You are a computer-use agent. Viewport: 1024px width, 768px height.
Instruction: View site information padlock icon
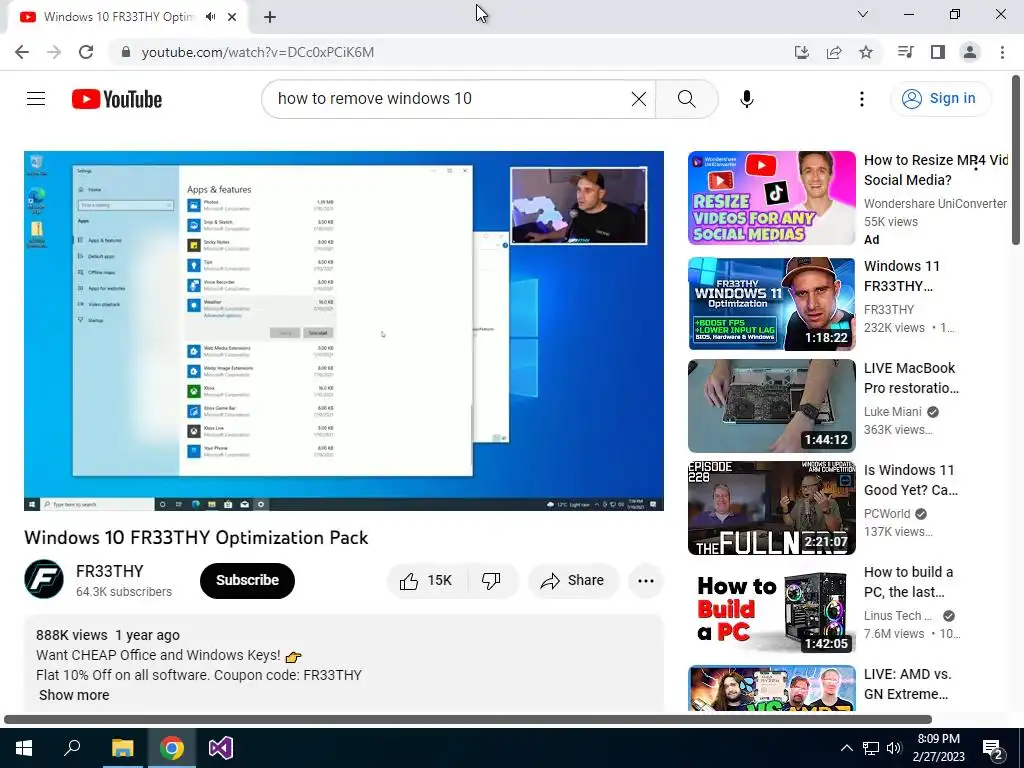tap(126, 52)
